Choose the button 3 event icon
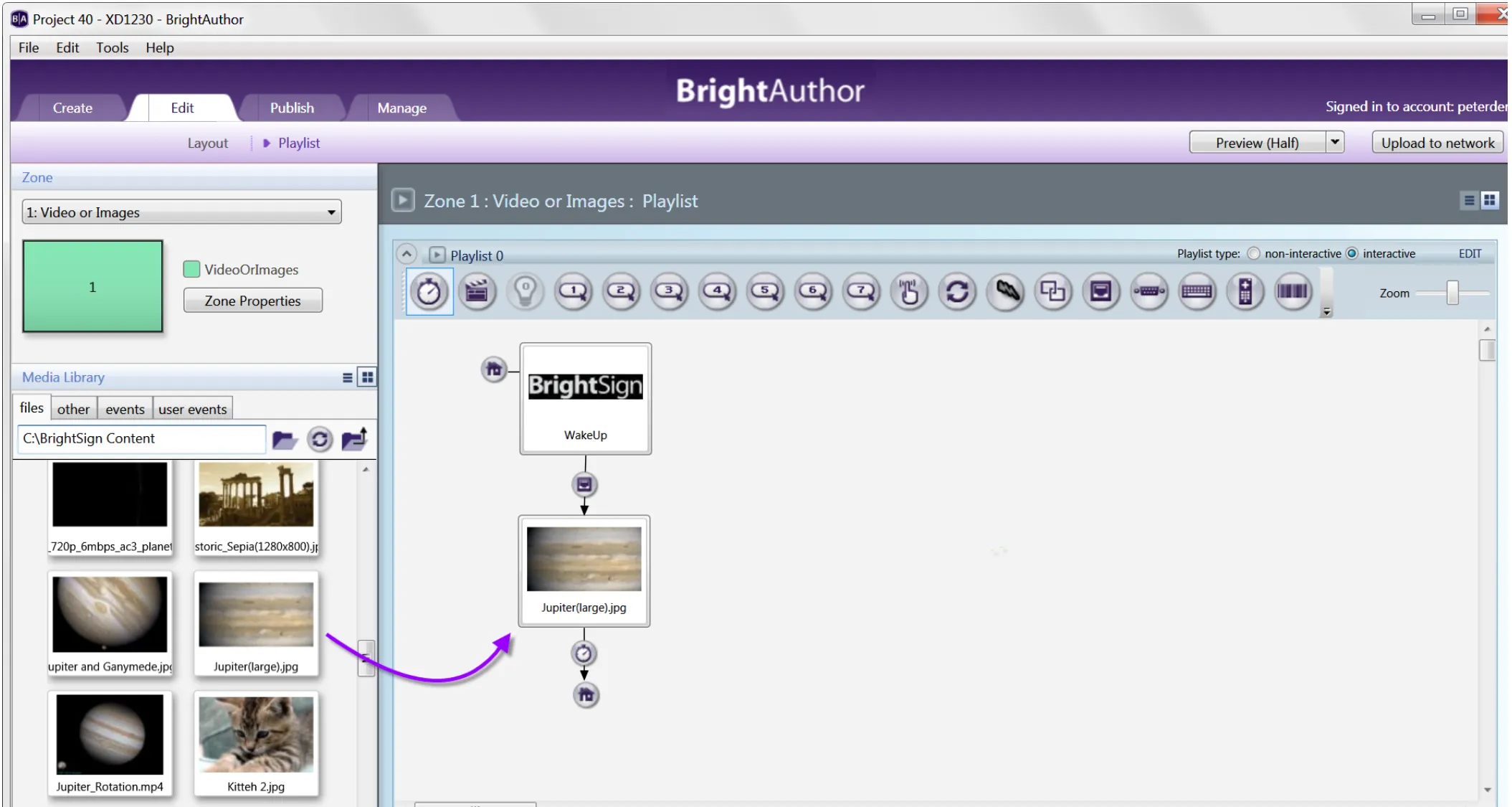 [670, 292]
